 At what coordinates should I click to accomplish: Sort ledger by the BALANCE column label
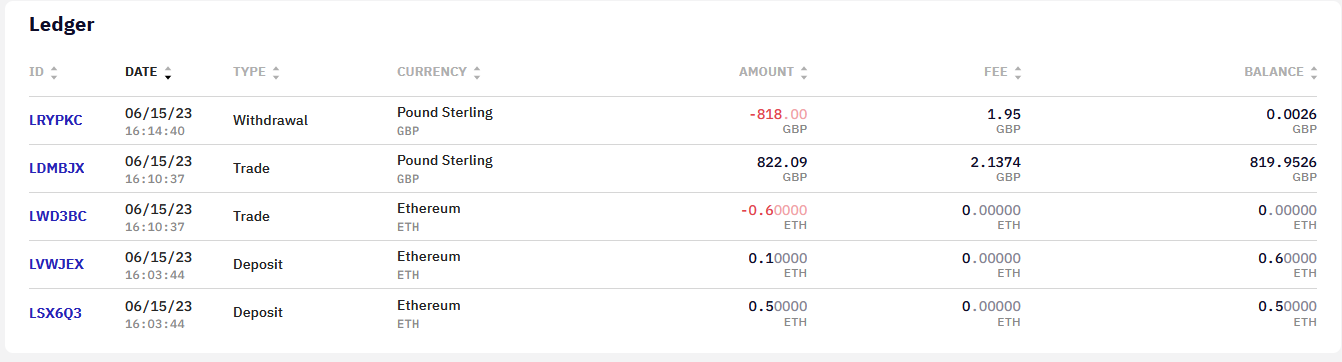point(1274,72)
